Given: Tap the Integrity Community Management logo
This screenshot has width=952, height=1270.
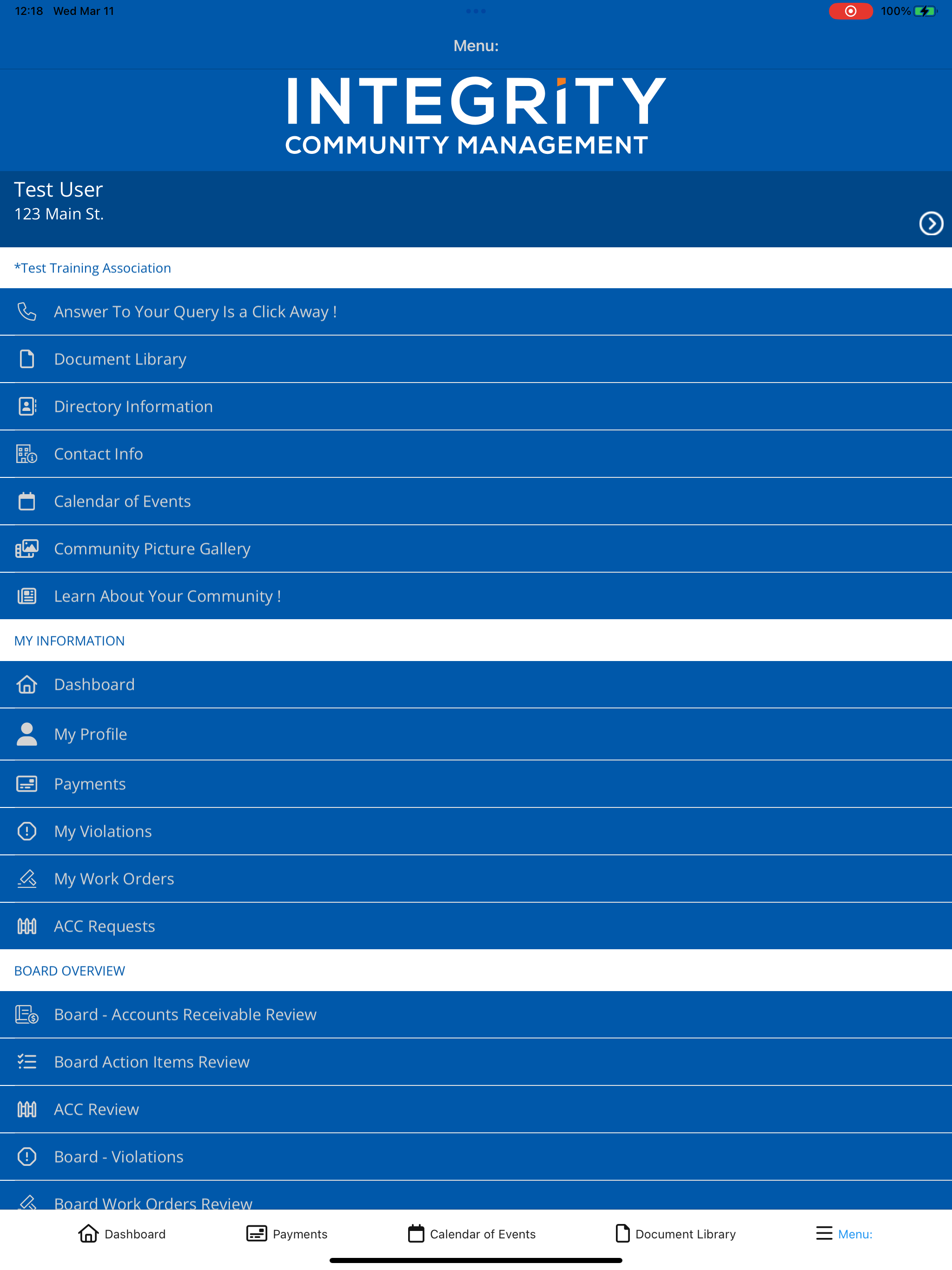Looking at the screenshot, I should coord(476,116).
